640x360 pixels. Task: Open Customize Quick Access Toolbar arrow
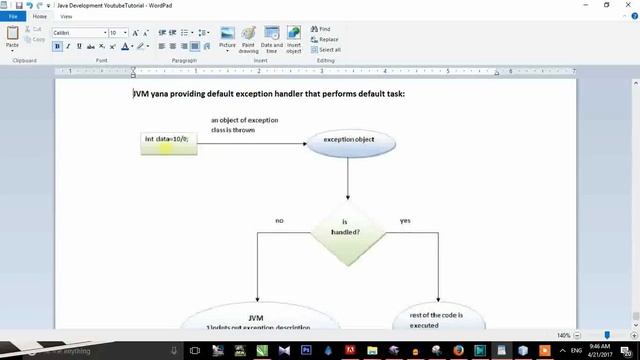pyautogui.click(x=48, y=6)
